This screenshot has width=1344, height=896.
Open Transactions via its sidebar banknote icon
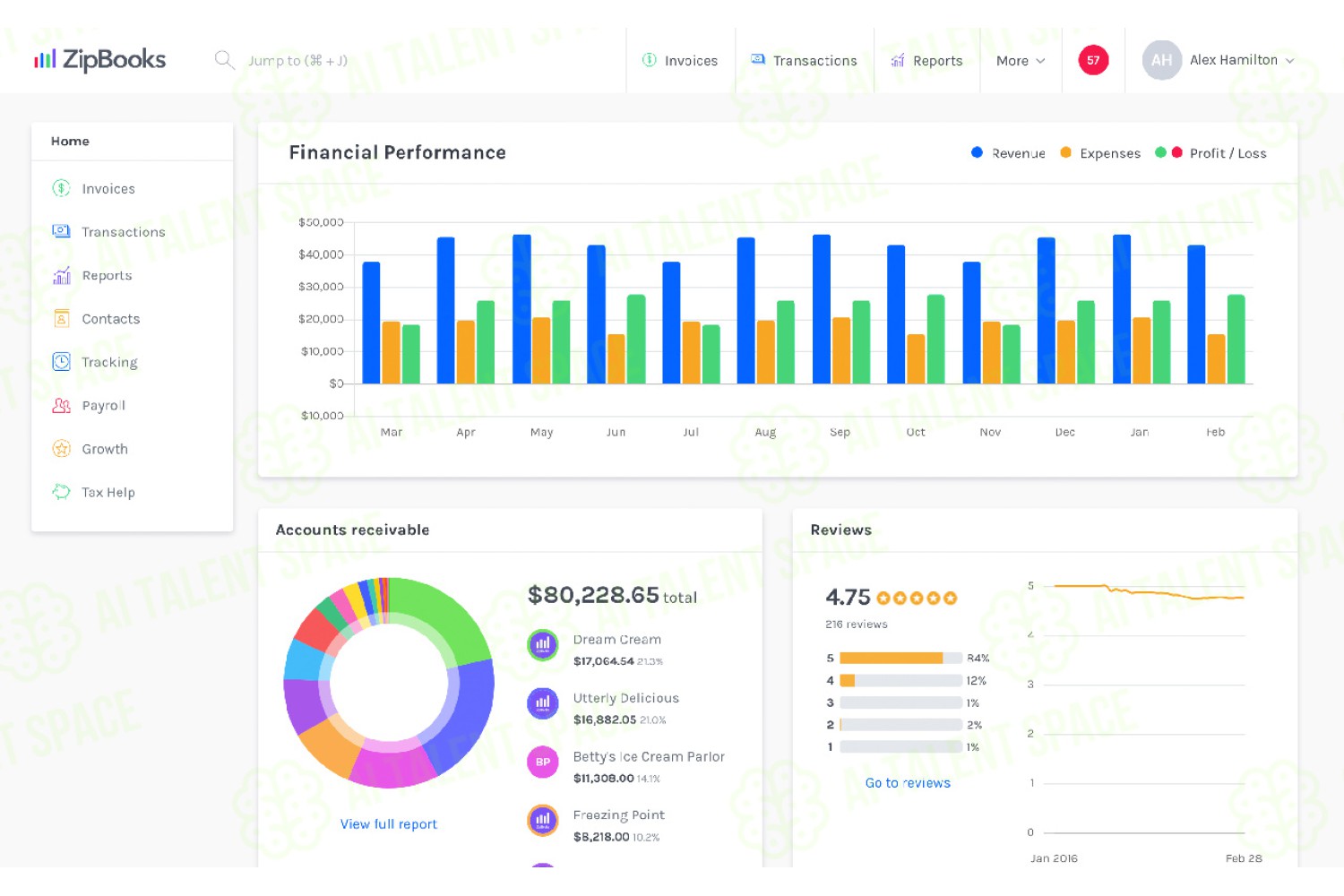click(x=61, y=231)
